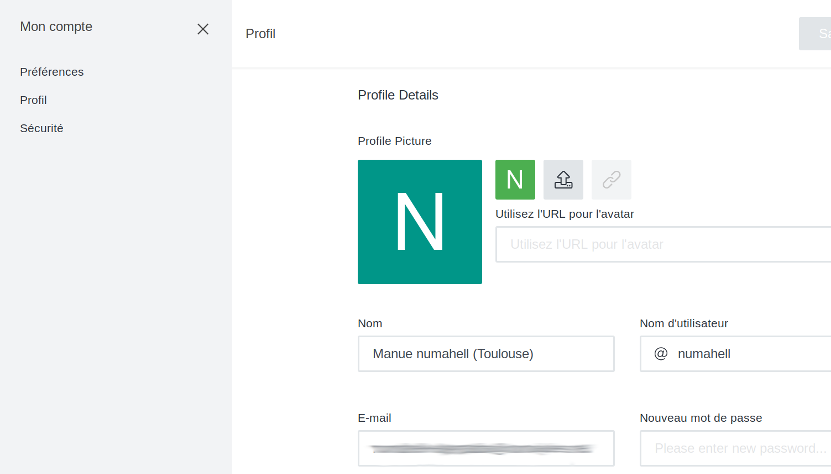Click the Mon compte title
831x474 pixels.
[x=56, y=27]
